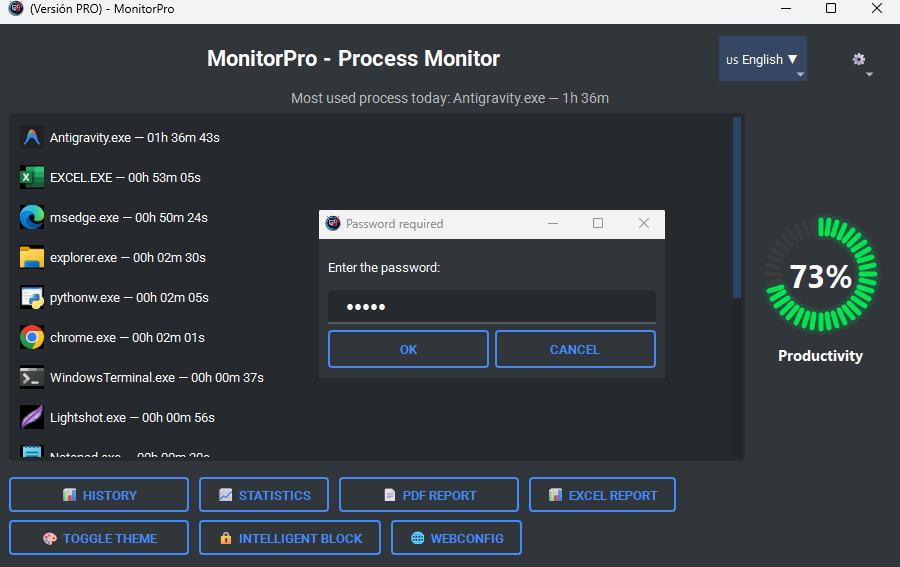Viewport: 900px width, 567px height.
Task: Close the Password required dialog
Action: pyautogui.click(x=644, y=223)
